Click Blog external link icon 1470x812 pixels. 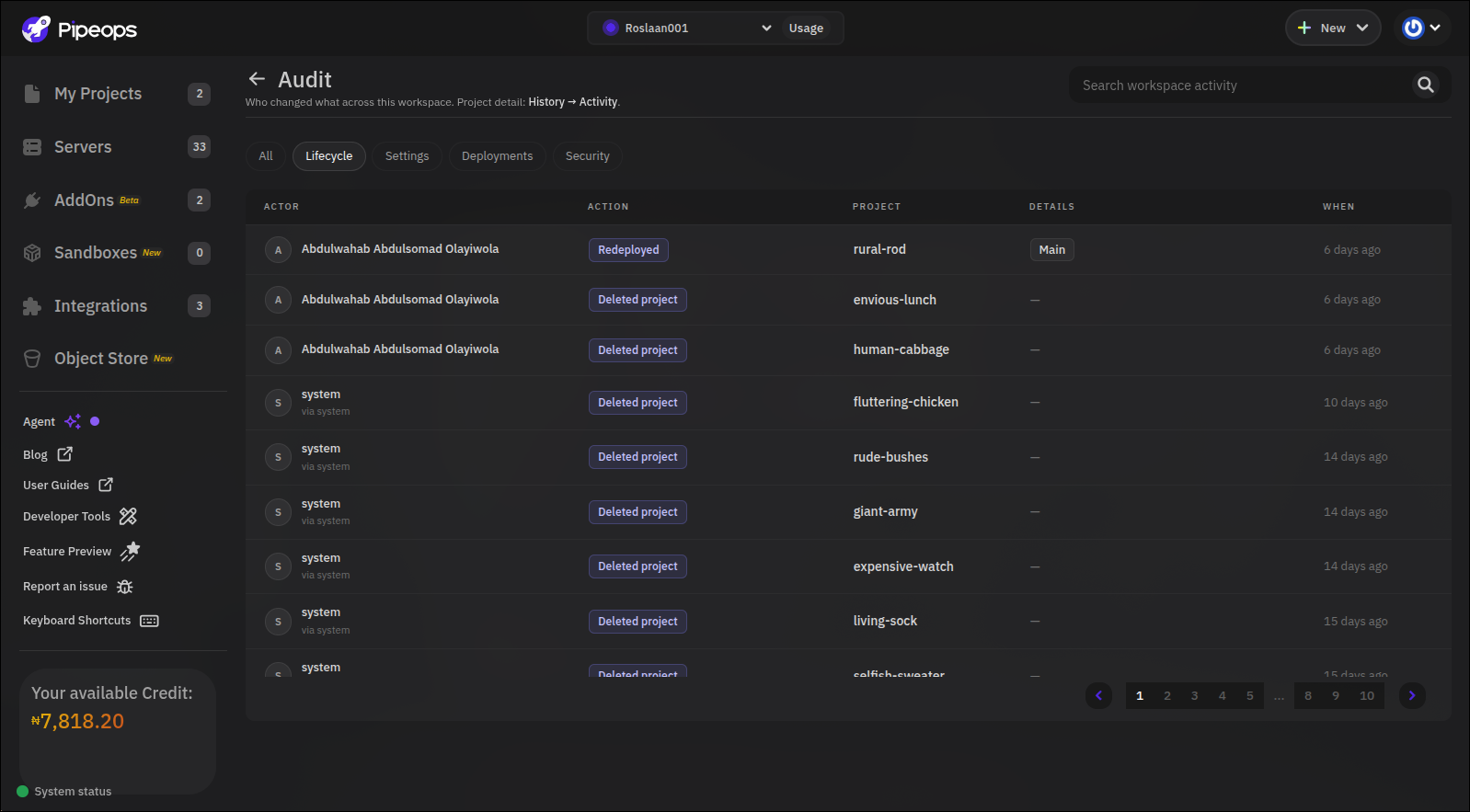click(65, 454)
